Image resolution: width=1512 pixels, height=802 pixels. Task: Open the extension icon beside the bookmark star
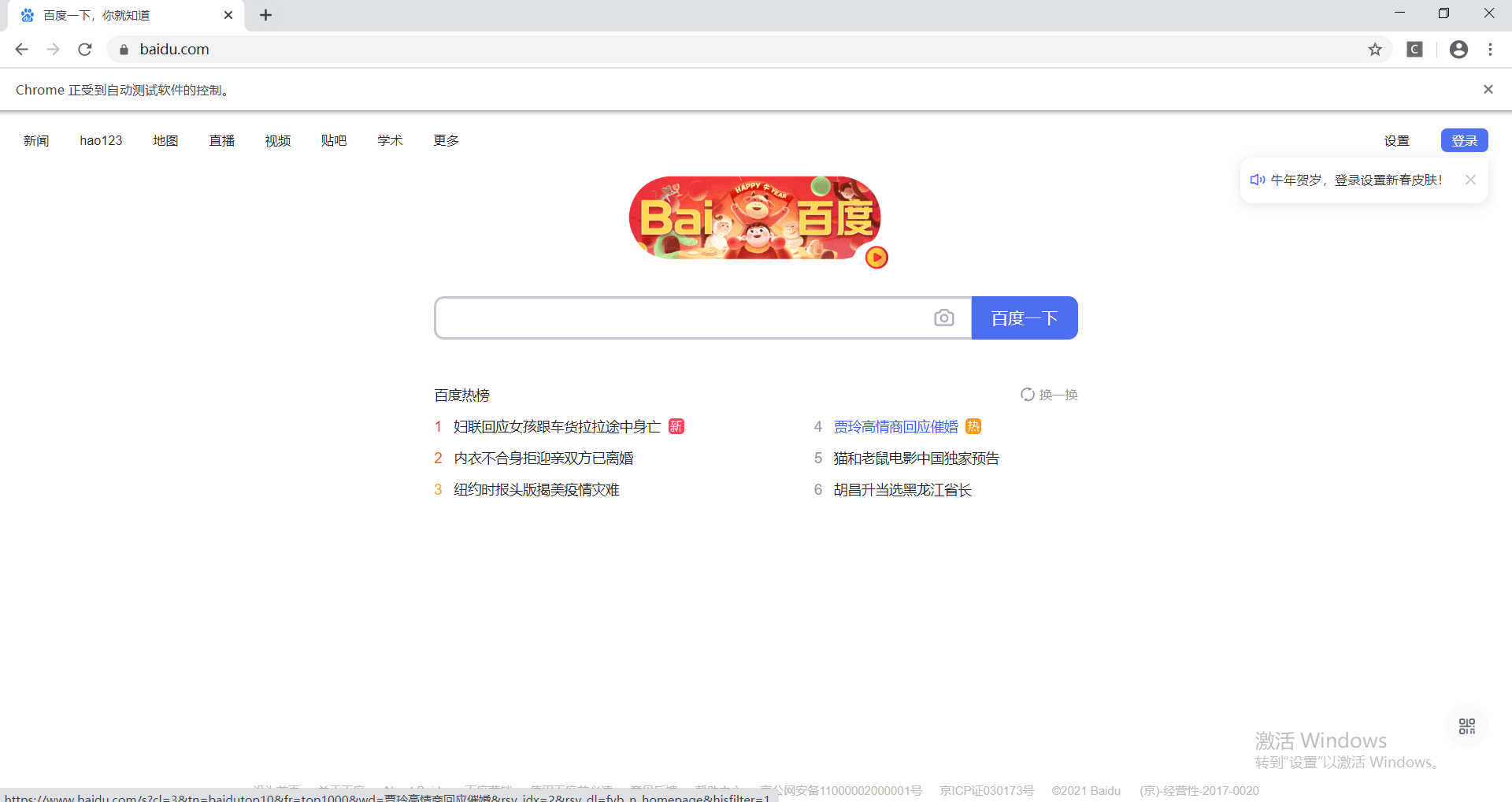[1415, 49]
